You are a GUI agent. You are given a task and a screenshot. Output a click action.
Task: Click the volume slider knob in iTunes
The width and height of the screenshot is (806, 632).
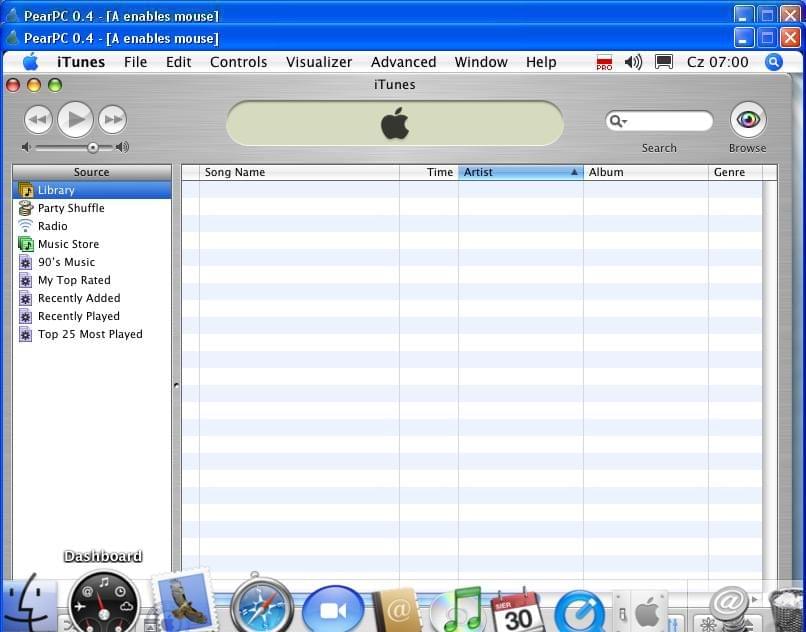tap(93, 148)
